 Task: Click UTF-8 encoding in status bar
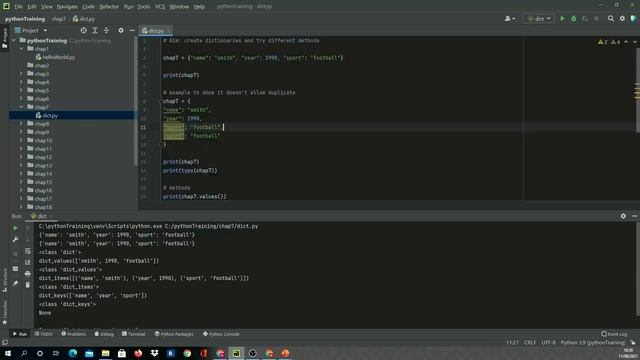[x=549, y=342]
